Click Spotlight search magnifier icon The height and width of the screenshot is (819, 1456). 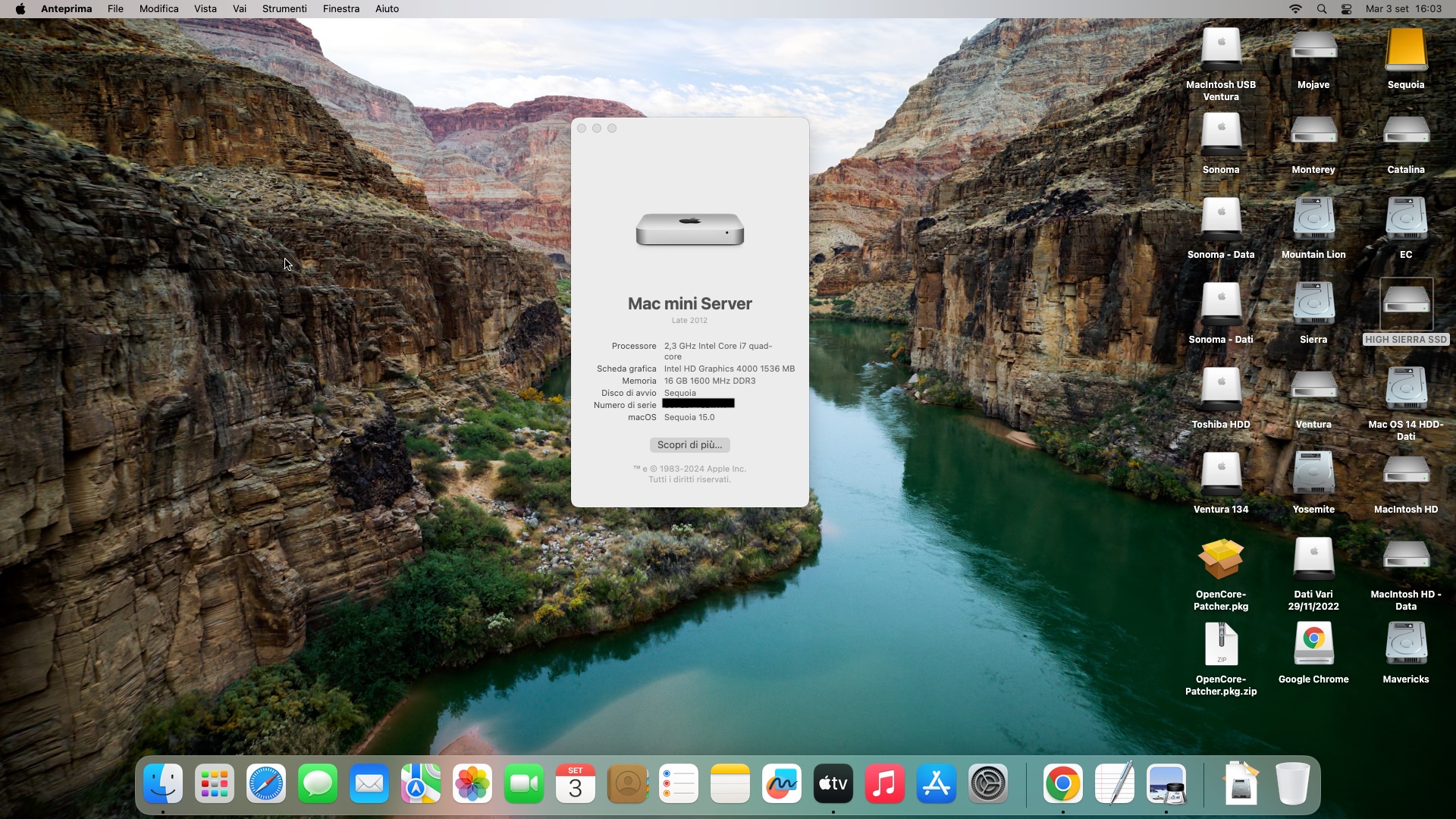[1322, 9]
